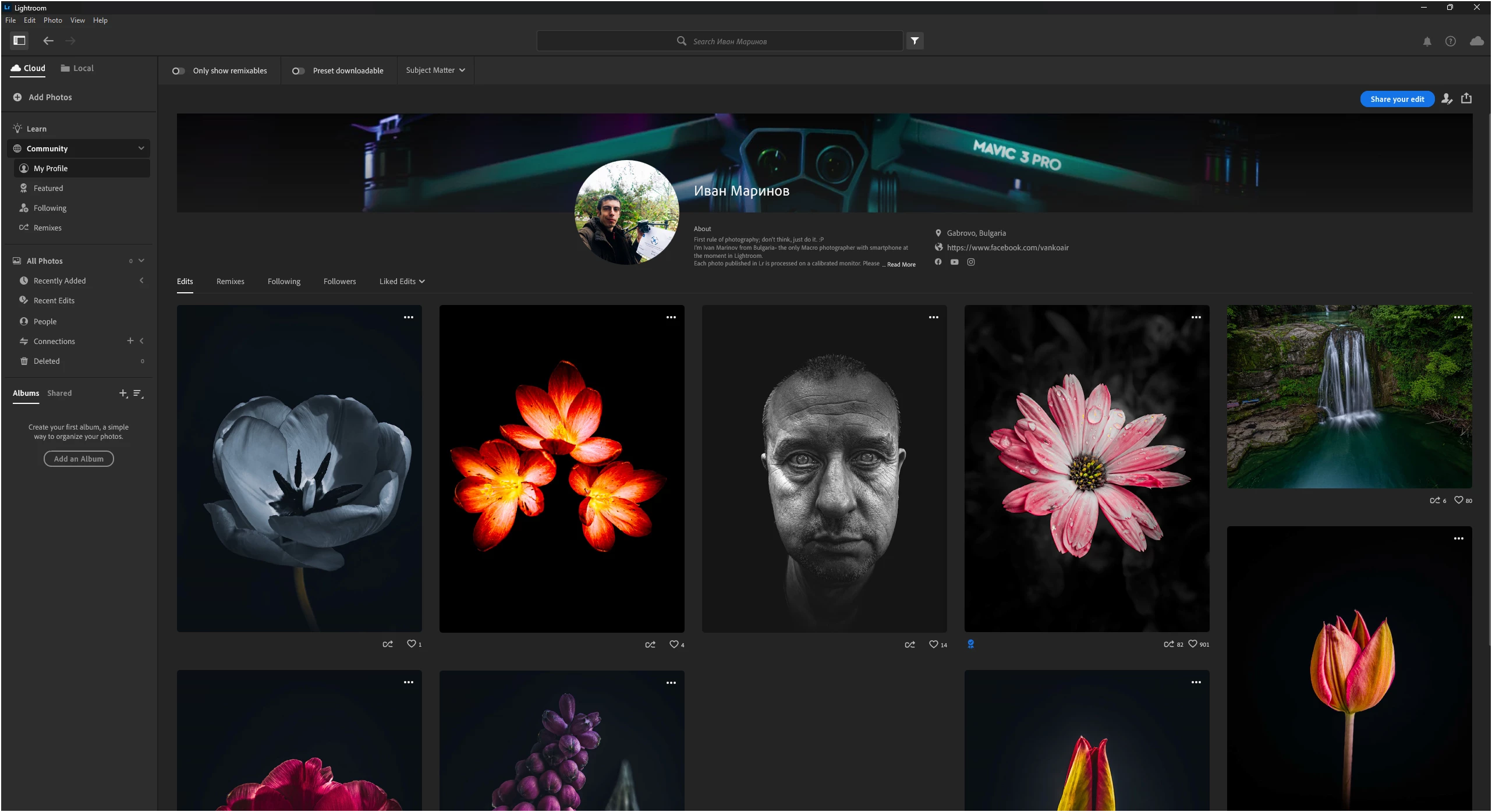Click the cloud sync status icon
Viewport: 1492px width, 812px height.
coord(1476,41)
